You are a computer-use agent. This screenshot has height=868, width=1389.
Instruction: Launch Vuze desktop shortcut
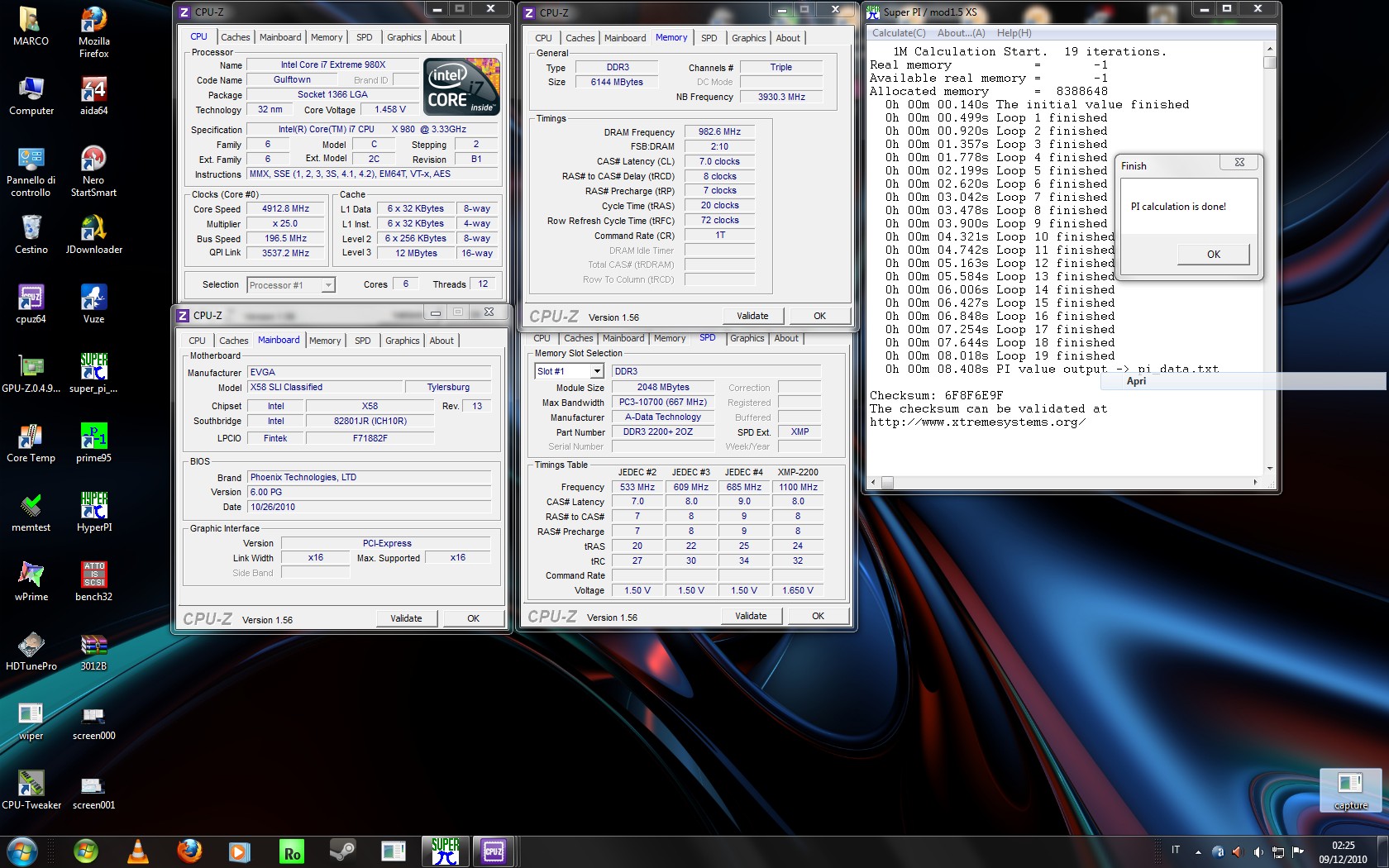click(93, 303)
